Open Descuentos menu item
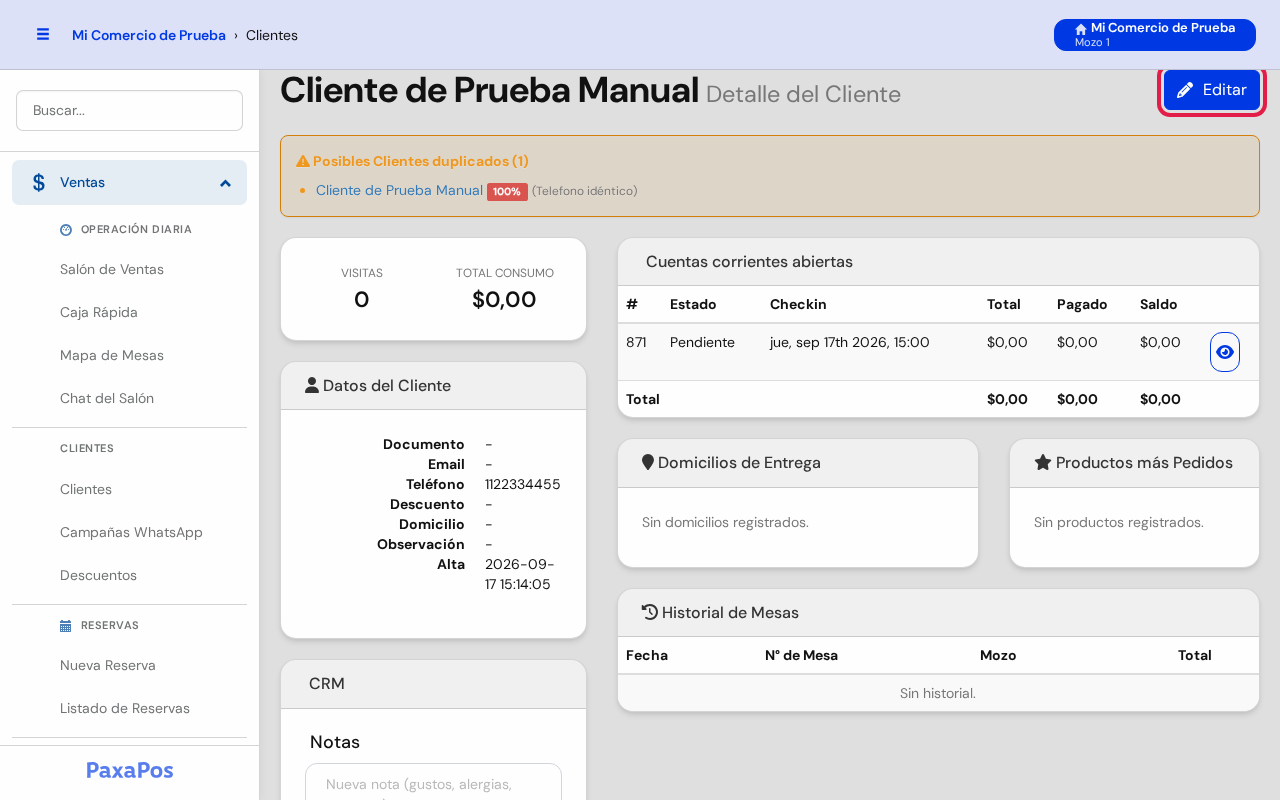The height and width of the screenshot is (800, 1280). tap(98, 575)
